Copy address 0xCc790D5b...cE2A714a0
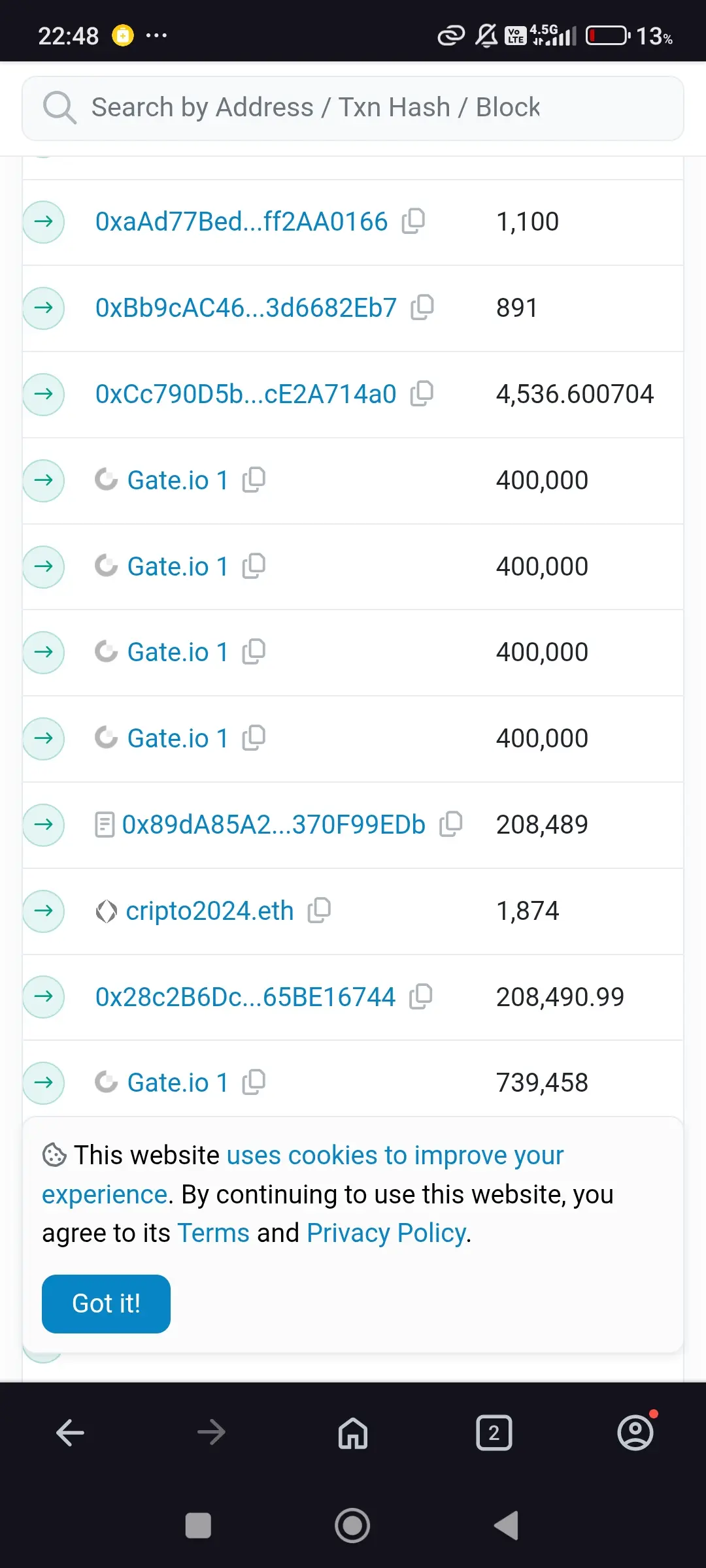The image size is (706, 1568). pyautogui.click(x=422, y=393)
